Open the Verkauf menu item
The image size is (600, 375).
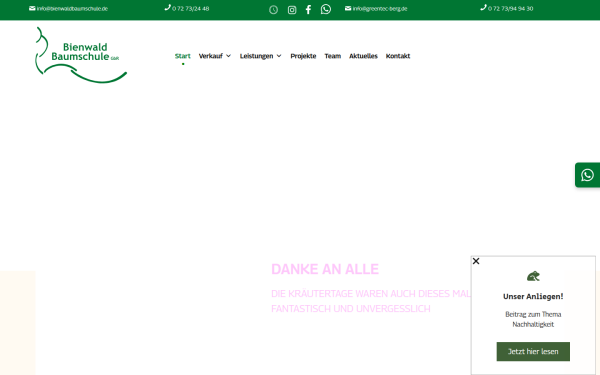point(211,56)
